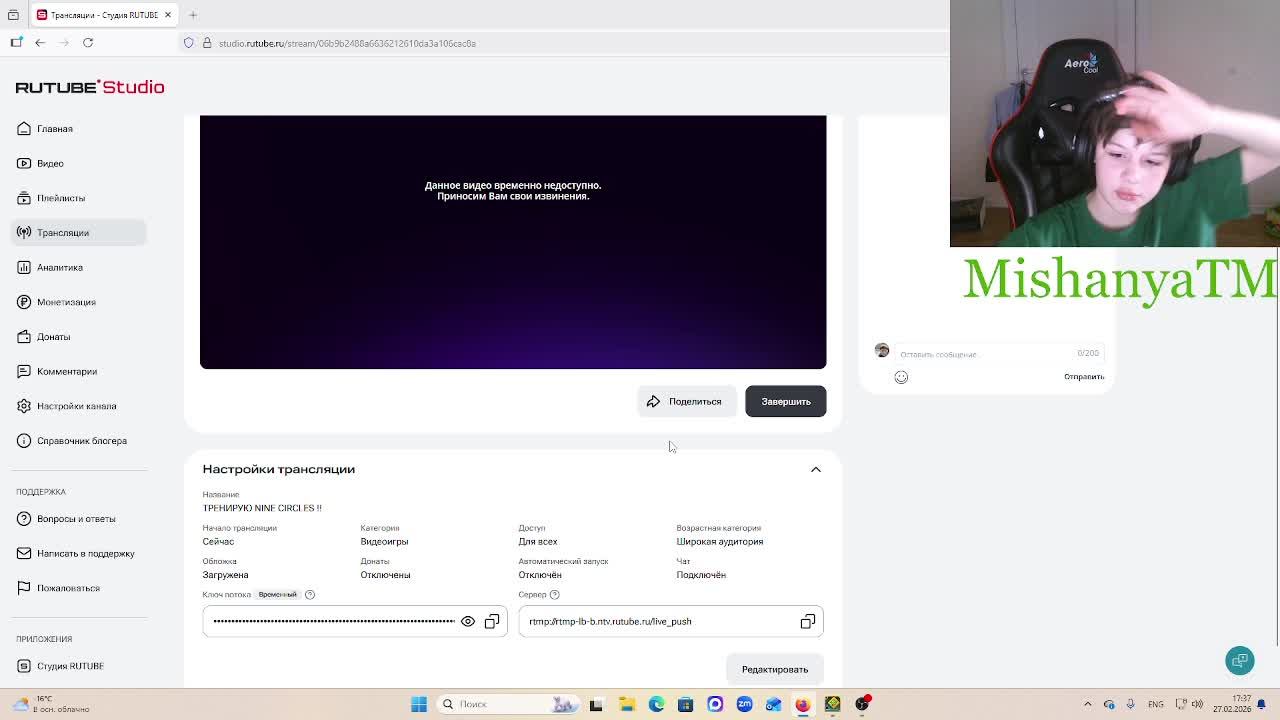Click the stream key field
The height and width of the screenshot is (720, 1280).
(355, 621)
